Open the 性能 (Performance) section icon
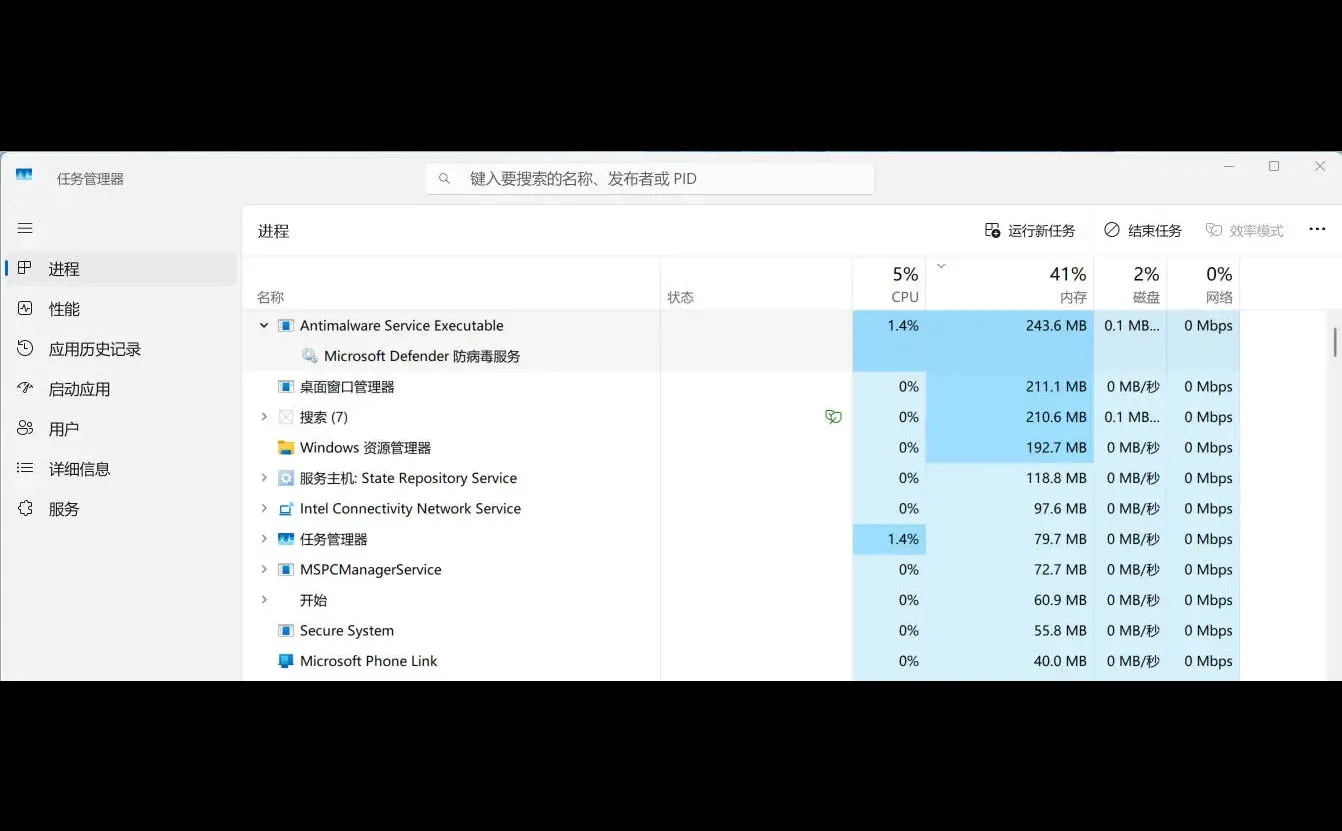Viewport: 1342px width, 831px height. [x=24, y=308]
